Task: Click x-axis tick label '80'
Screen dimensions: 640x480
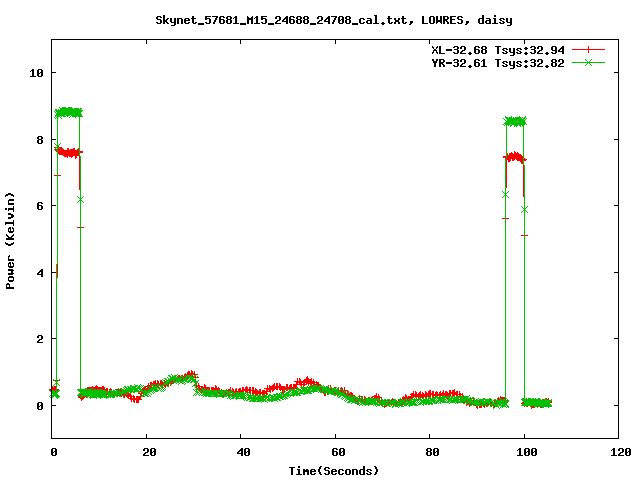Action: 432,452
